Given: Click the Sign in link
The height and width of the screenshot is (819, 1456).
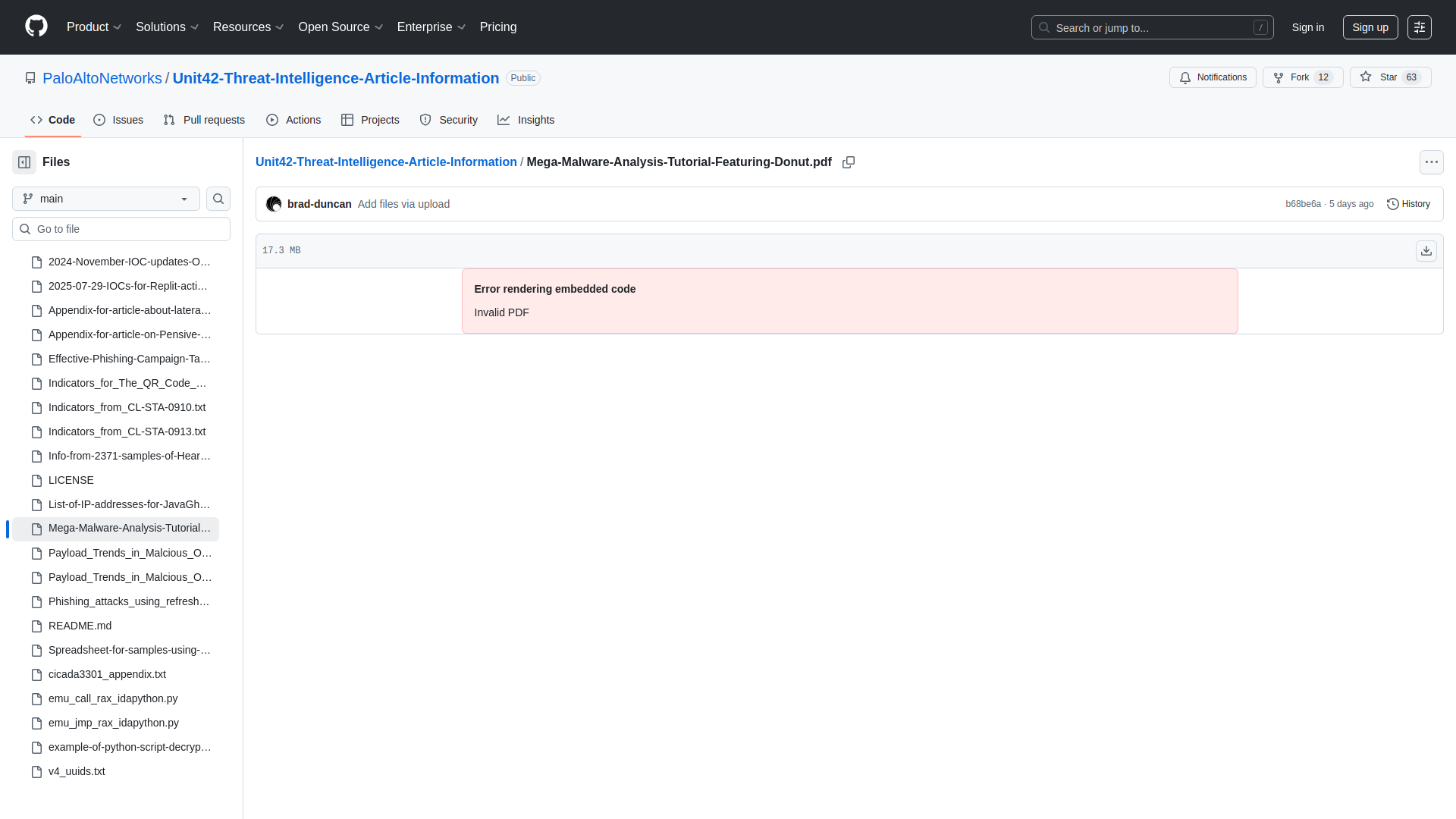Looking at the screenshot, I should point(1308,27).
